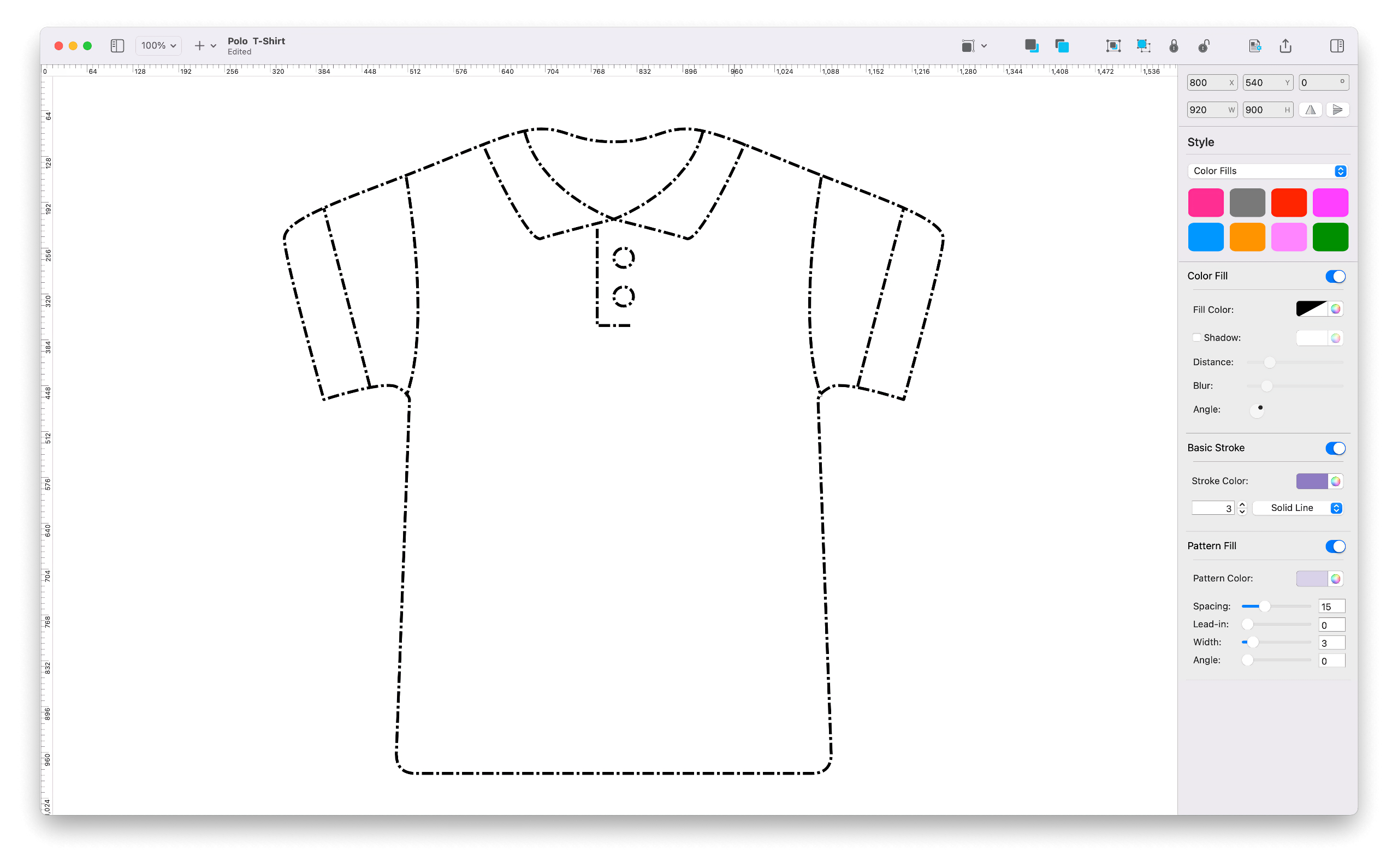Open color picker wheel next to Fill Color
Viewport: 1398px width, 868px height.
[1336, 309]
